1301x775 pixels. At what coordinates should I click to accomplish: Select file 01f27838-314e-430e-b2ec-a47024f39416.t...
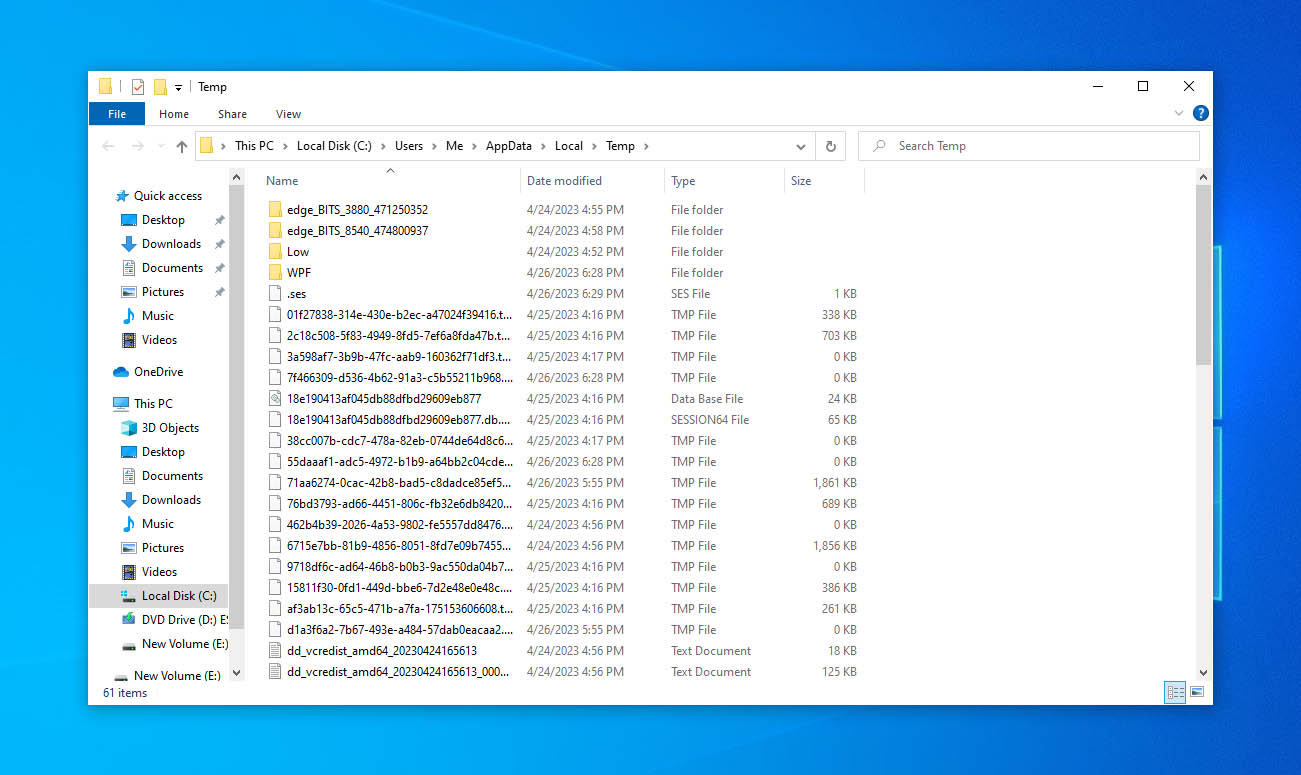click(x=399, y=315)
